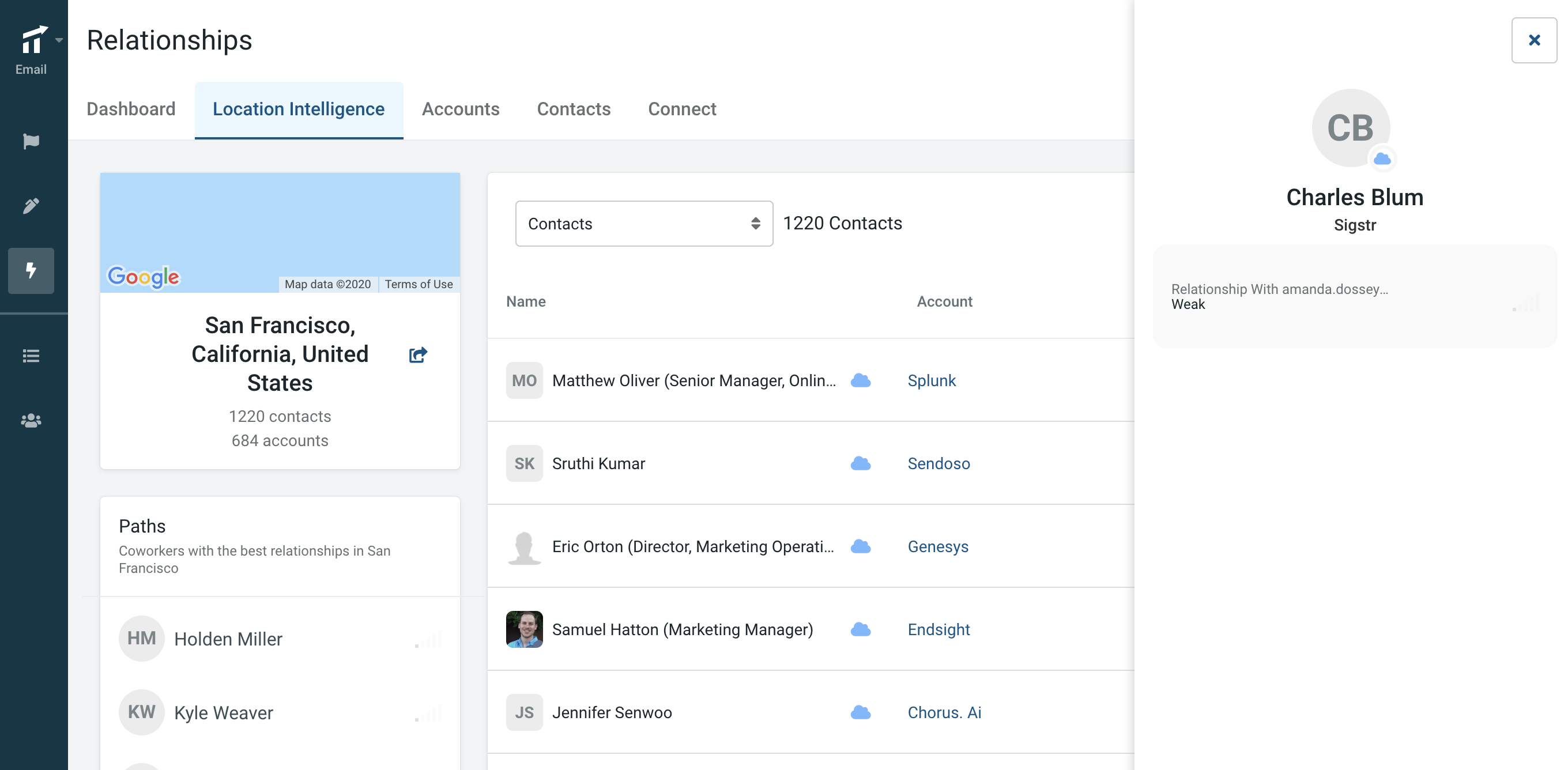Viewport: 1568px width, 770px height.
Task: Click the flag icon in sidebar
Action: point(31,141)
